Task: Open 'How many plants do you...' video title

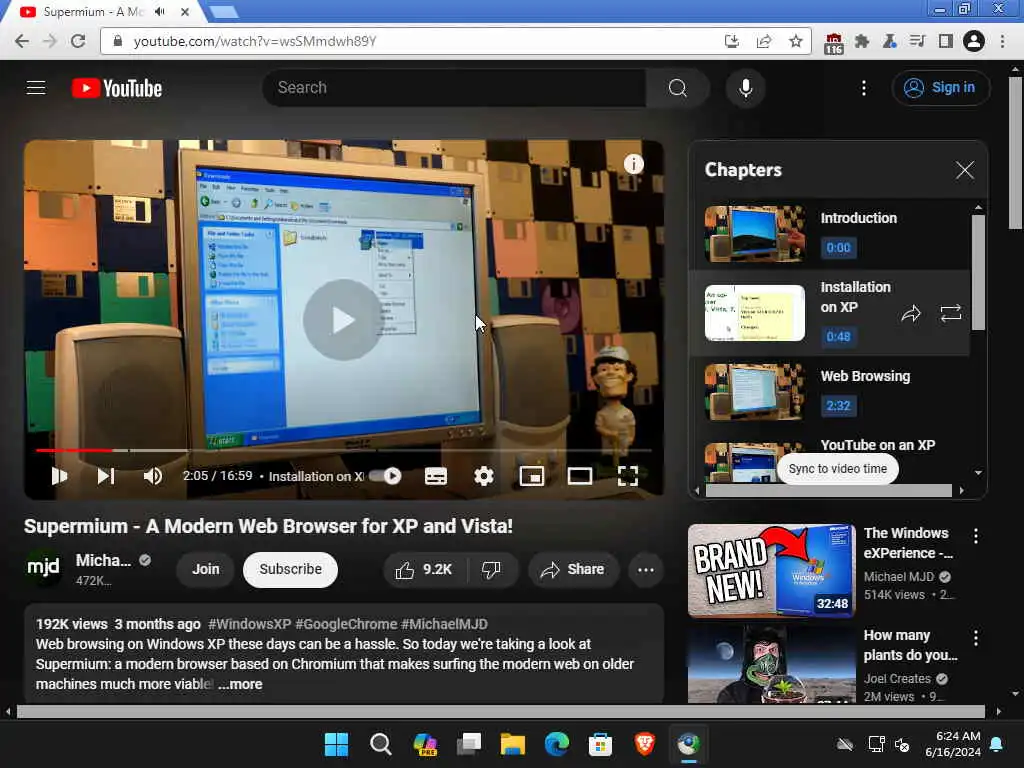Action: (910, 645)
